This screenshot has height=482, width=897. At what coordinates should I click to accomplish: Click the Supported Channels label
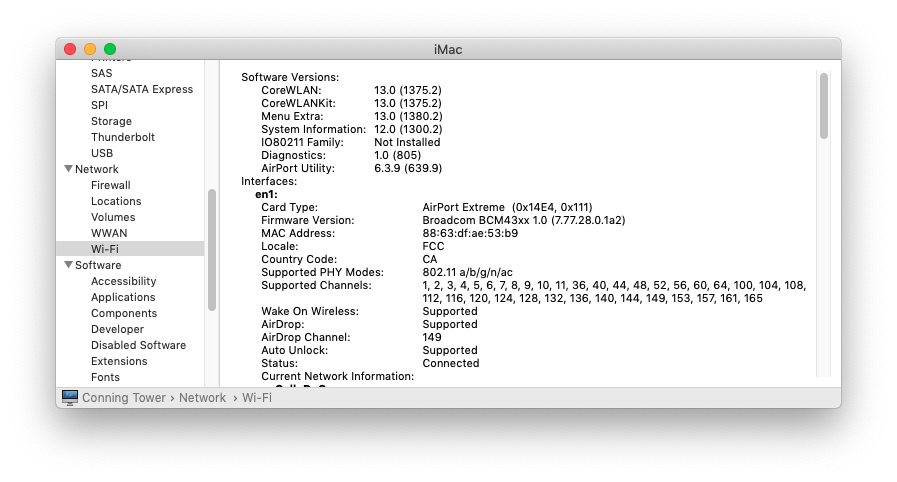(x=316, y=285)
